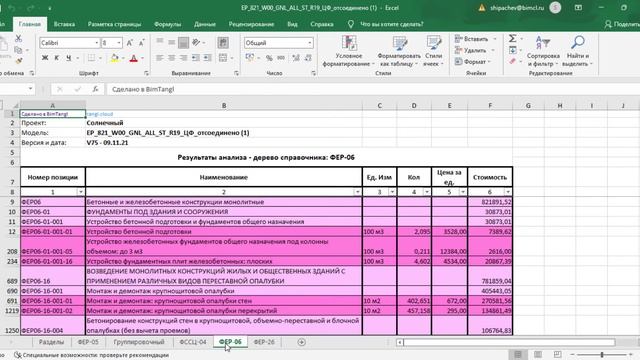Click Fill down icon under AutoSum
640x360 pixels.
(513, 50)
